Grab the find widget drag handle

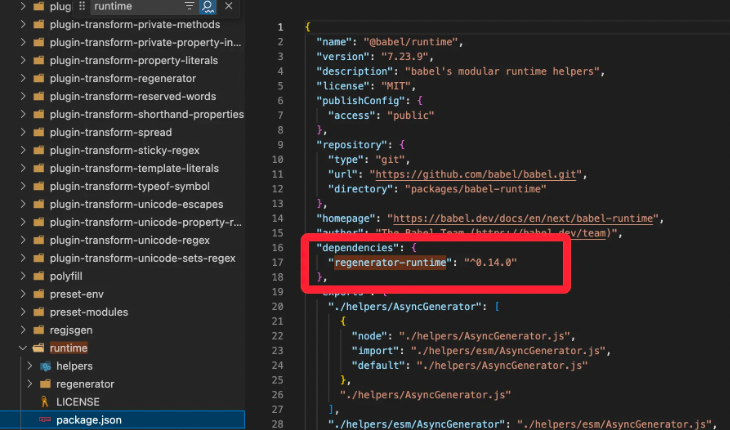82,6
